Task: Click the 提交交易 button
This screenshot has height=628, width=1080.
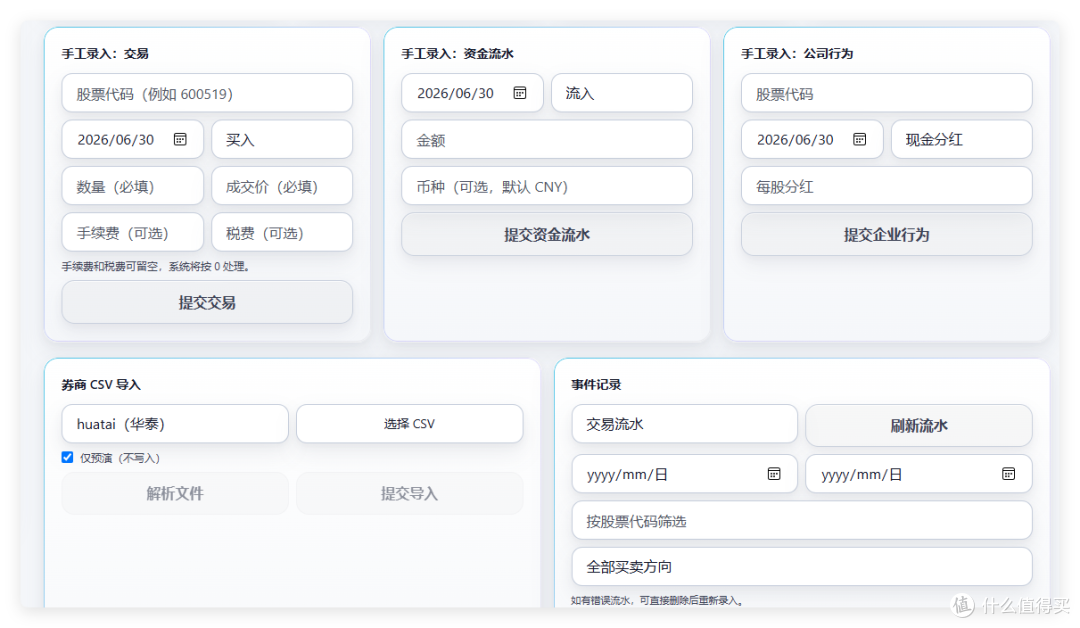Action: coord(207,302)
